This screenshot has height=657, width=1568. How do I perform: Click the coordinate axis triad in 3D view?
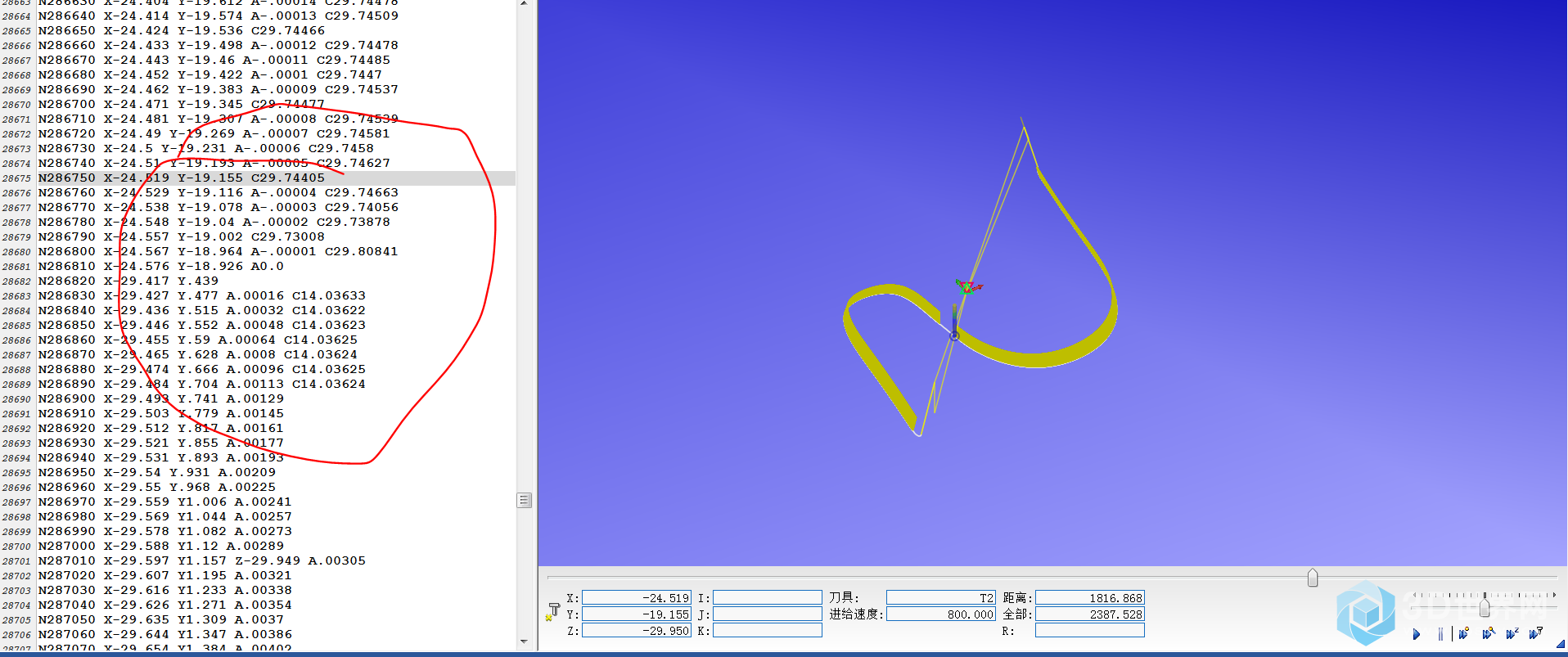(968, 287)
